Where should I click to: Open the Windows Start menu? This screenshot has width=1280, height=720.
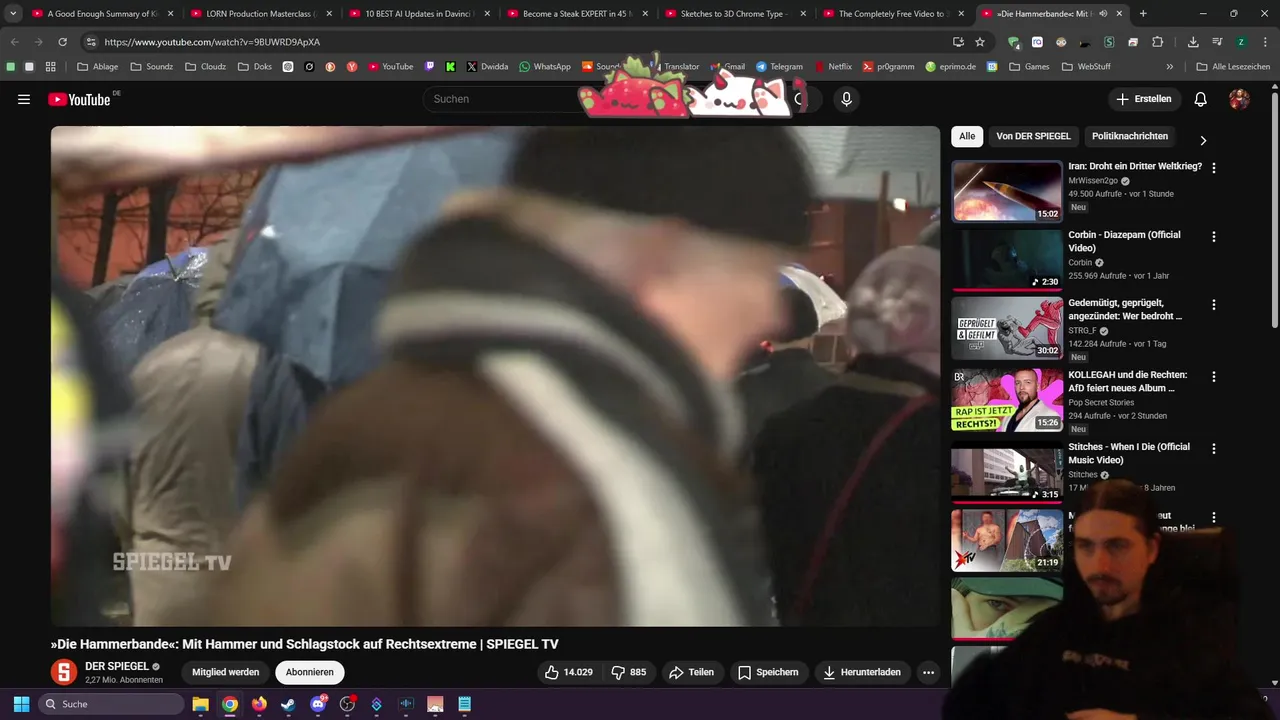[x=21, y=704]
